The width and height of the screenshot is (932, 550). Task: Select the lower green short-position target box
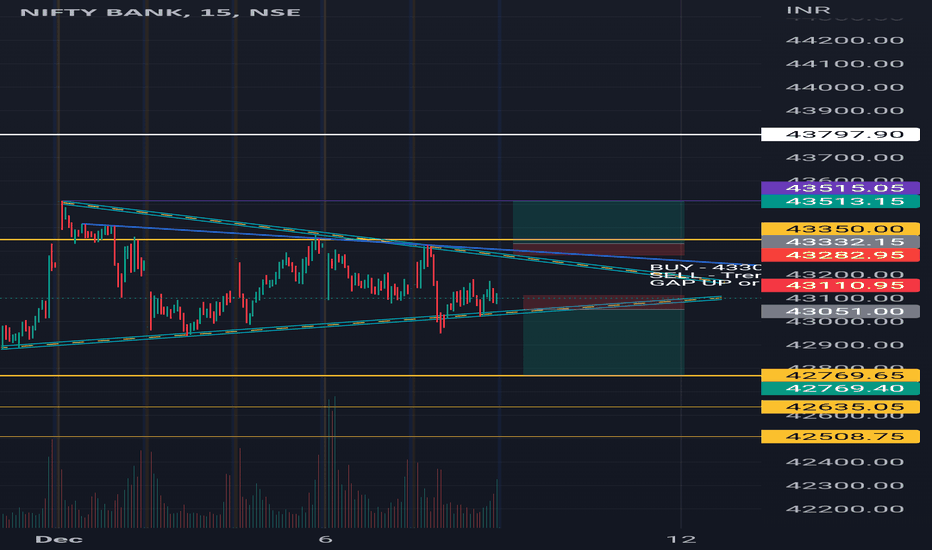(603, 342)
